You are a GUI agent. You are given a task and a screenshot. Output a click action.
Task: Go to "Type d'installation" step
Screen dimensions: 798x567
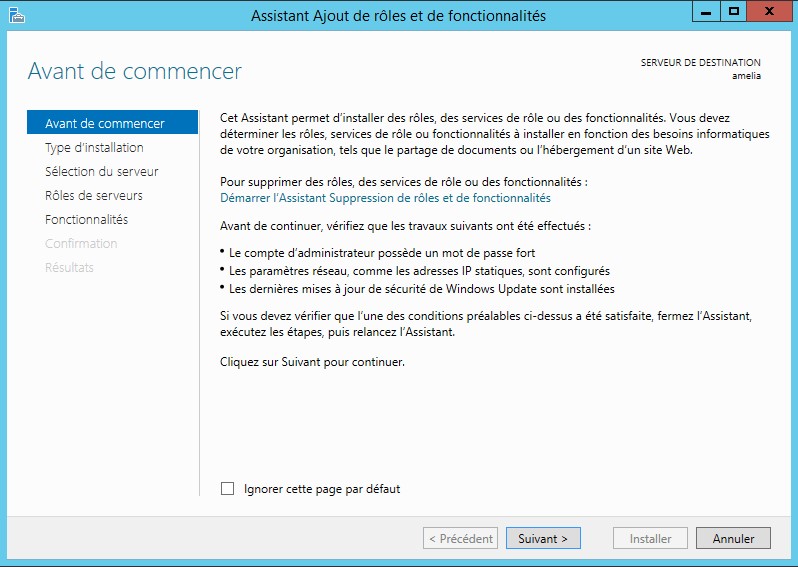tap(94, 148)
